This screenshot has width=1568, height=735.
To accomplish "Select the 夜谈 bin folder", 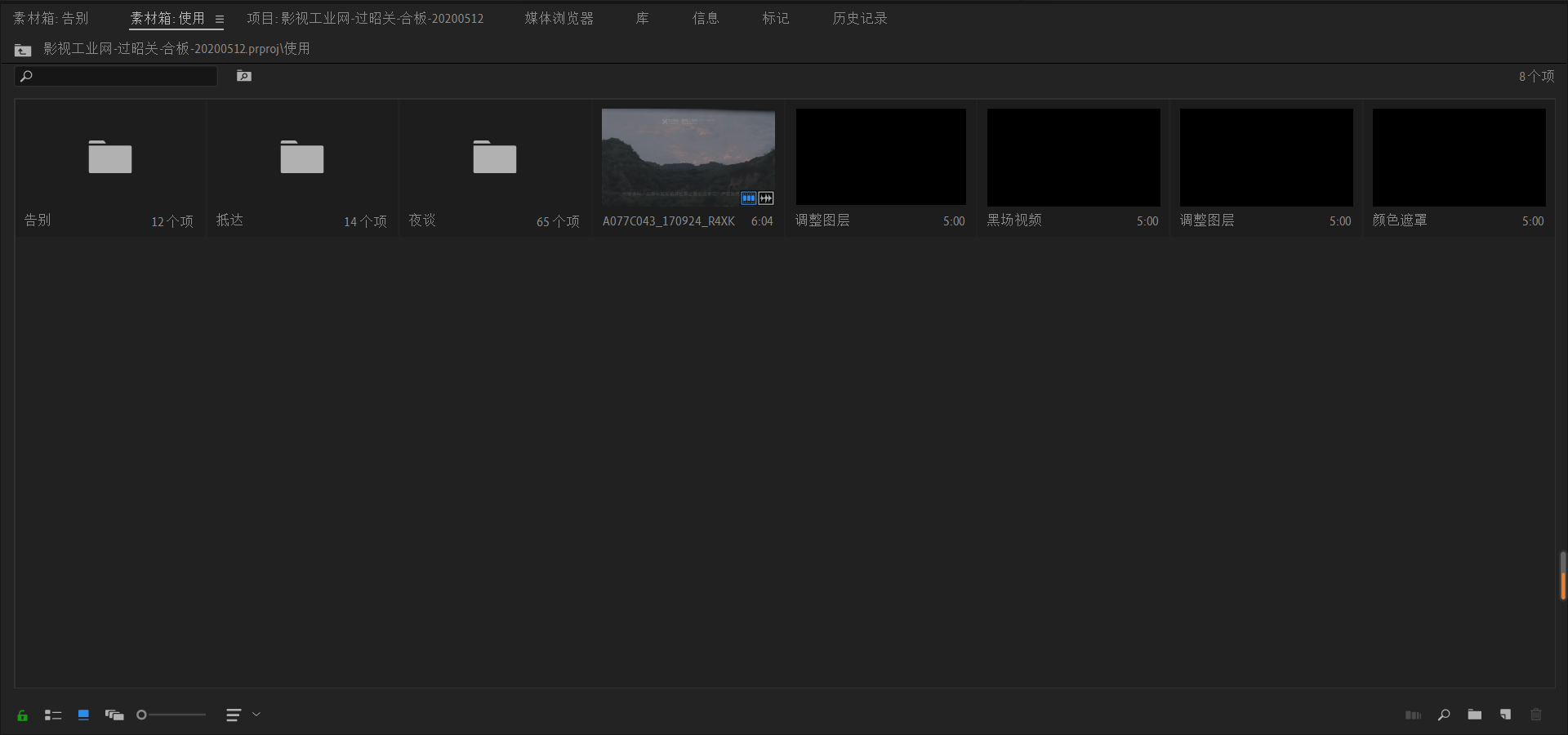I will coord(494,158).
